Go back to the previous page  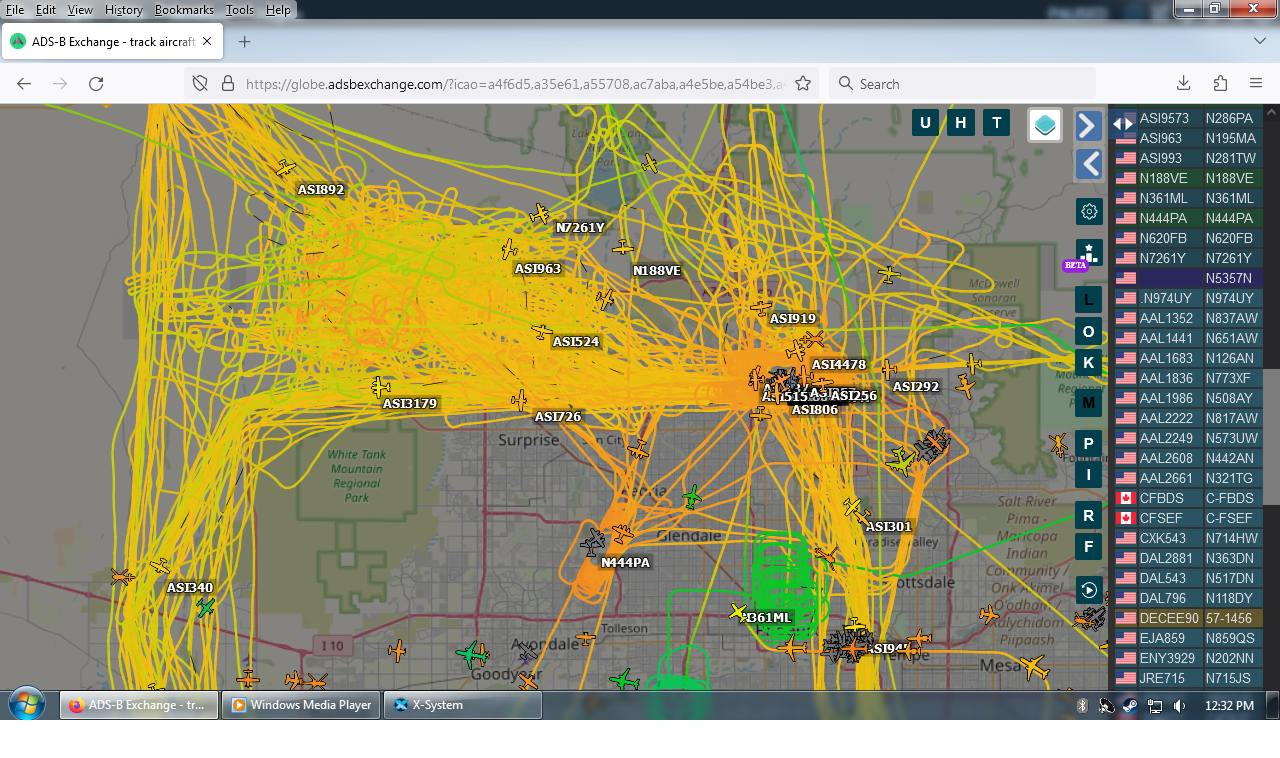(x=24, y=84)
